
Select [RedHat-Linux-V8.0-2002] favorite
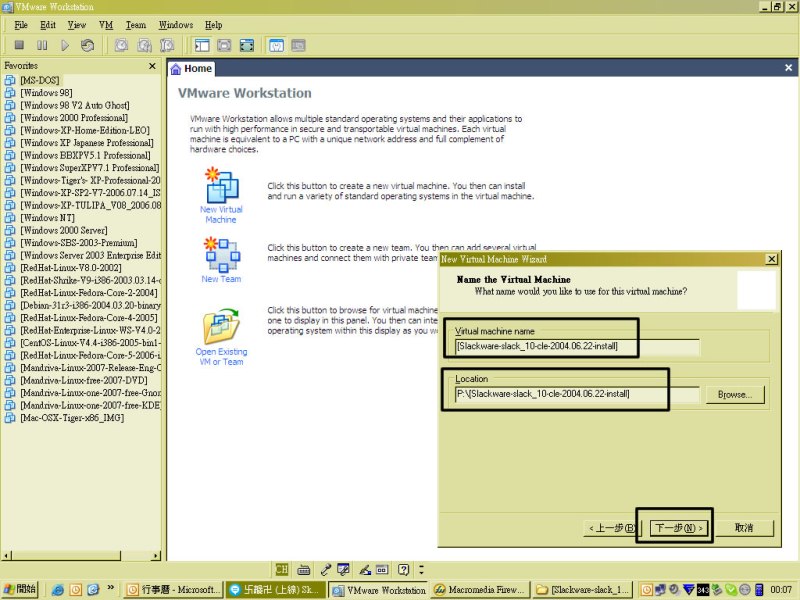point(71,268)
